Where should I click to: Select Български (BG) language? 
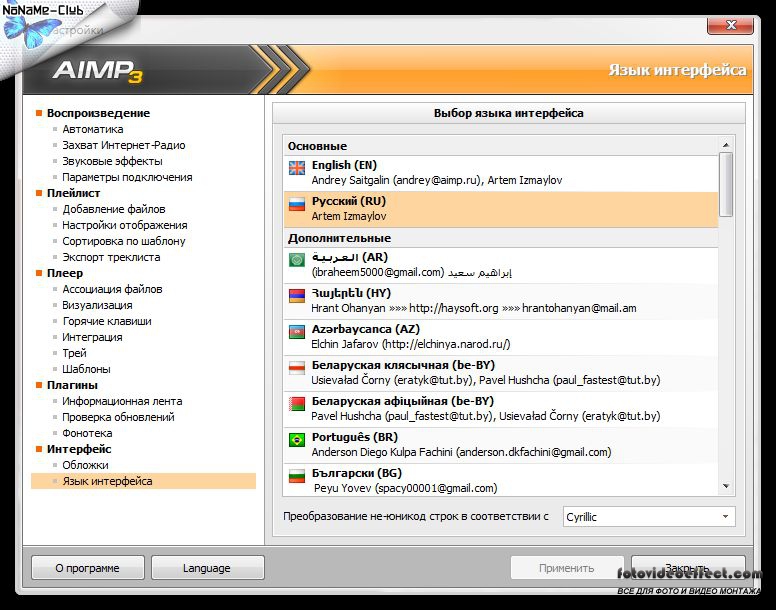click(501, 480)
